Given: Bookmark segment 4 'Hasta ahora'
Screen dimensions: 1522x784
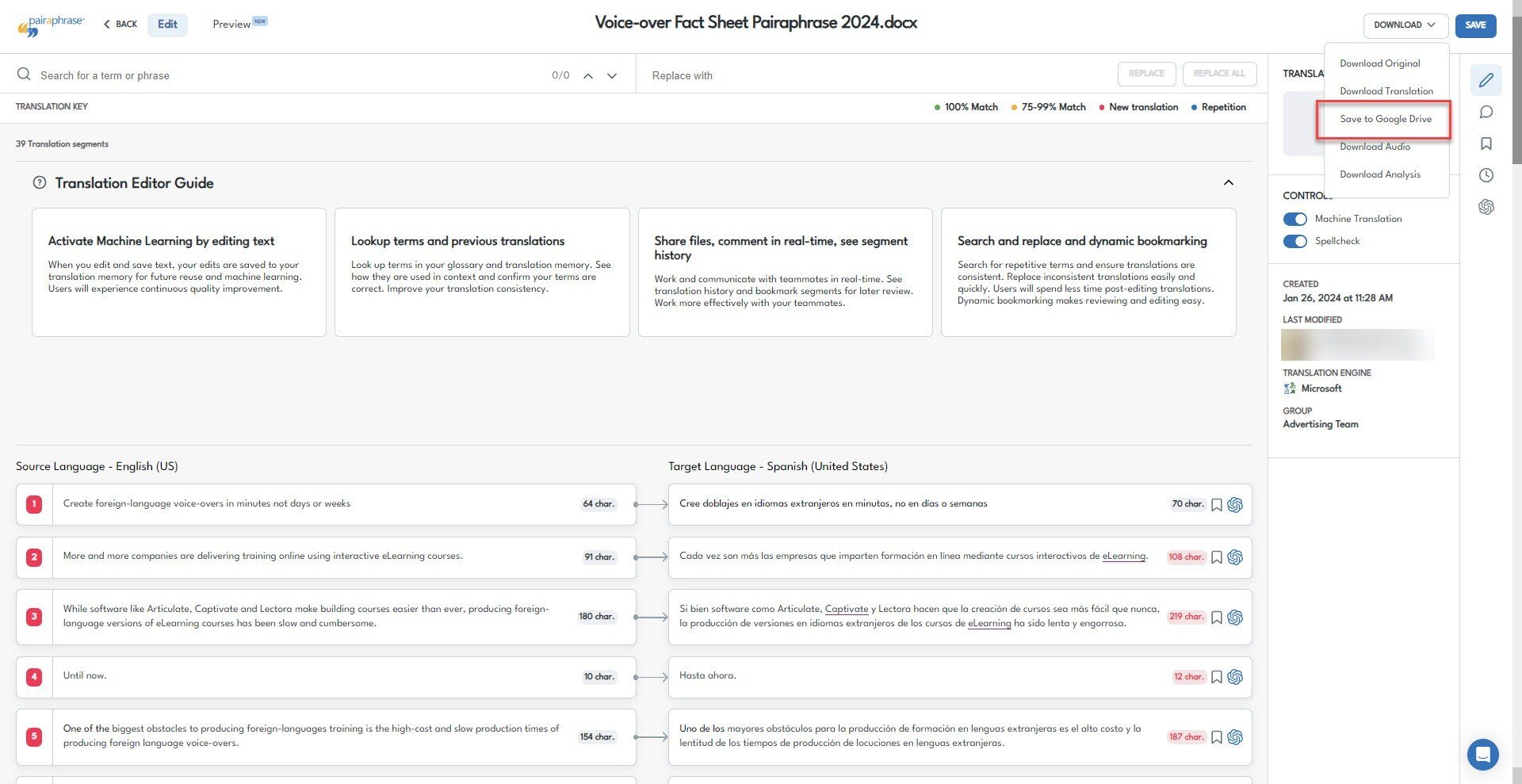Looking at the screenshot, I should click(1218, 677).
